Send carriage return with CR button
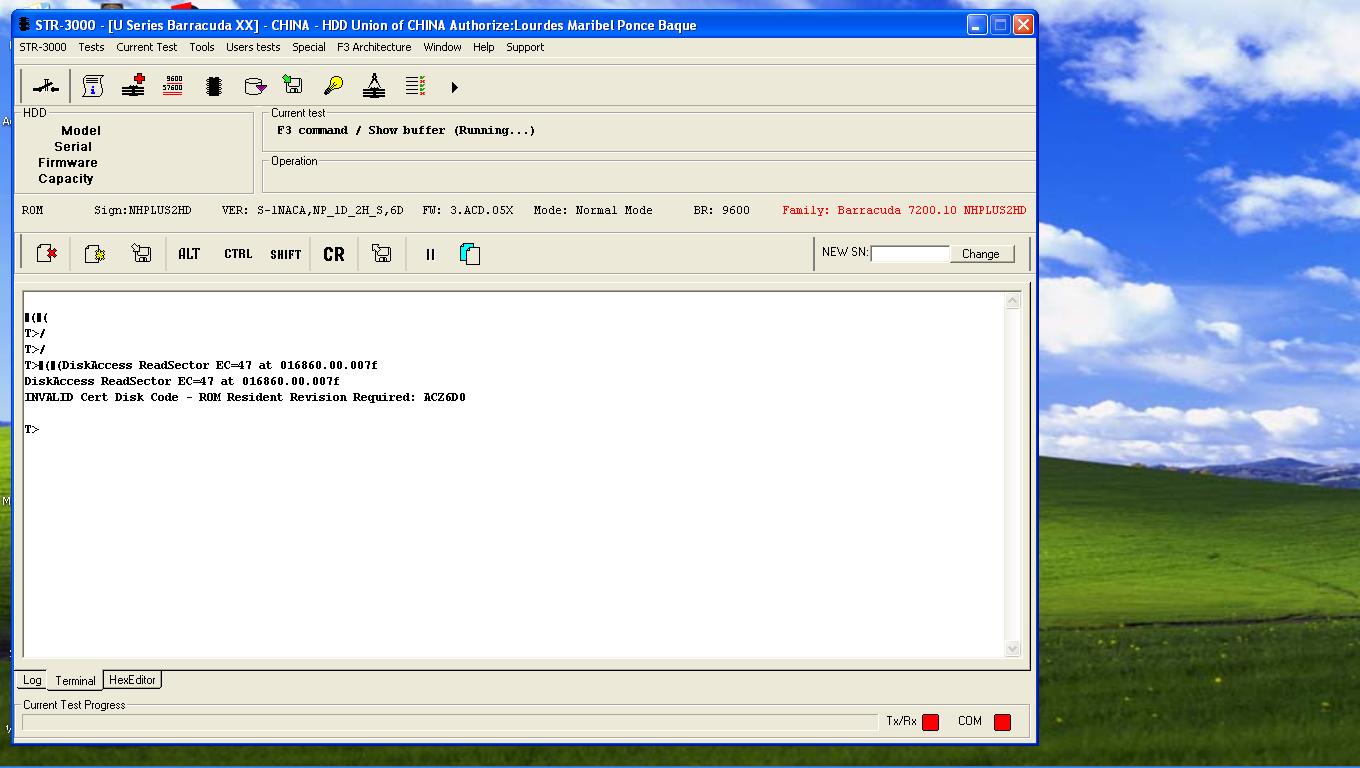 pos(334,254)
